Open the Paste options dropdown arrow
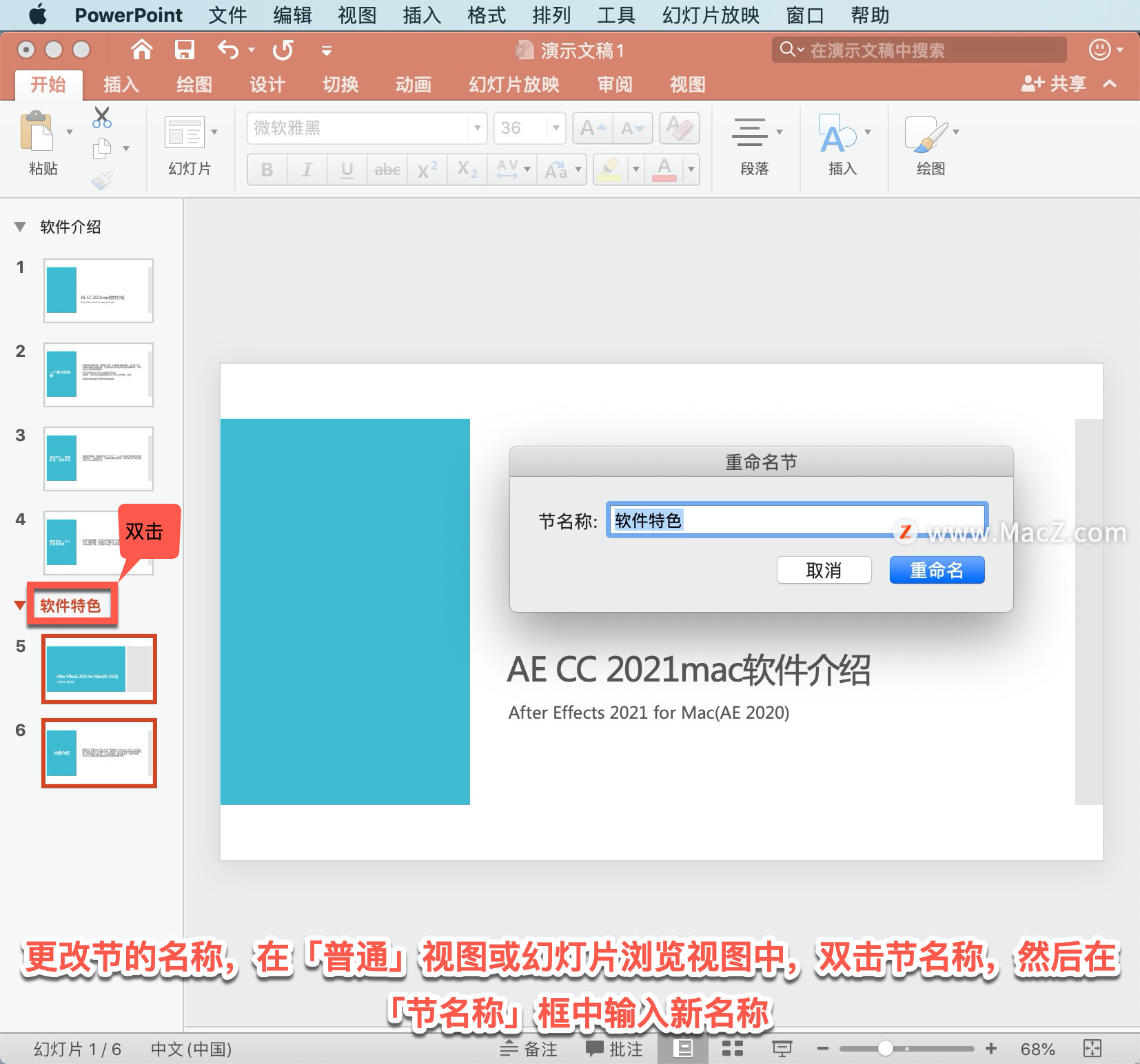This screenshot has height=1064, width=1140. point(70,132)
